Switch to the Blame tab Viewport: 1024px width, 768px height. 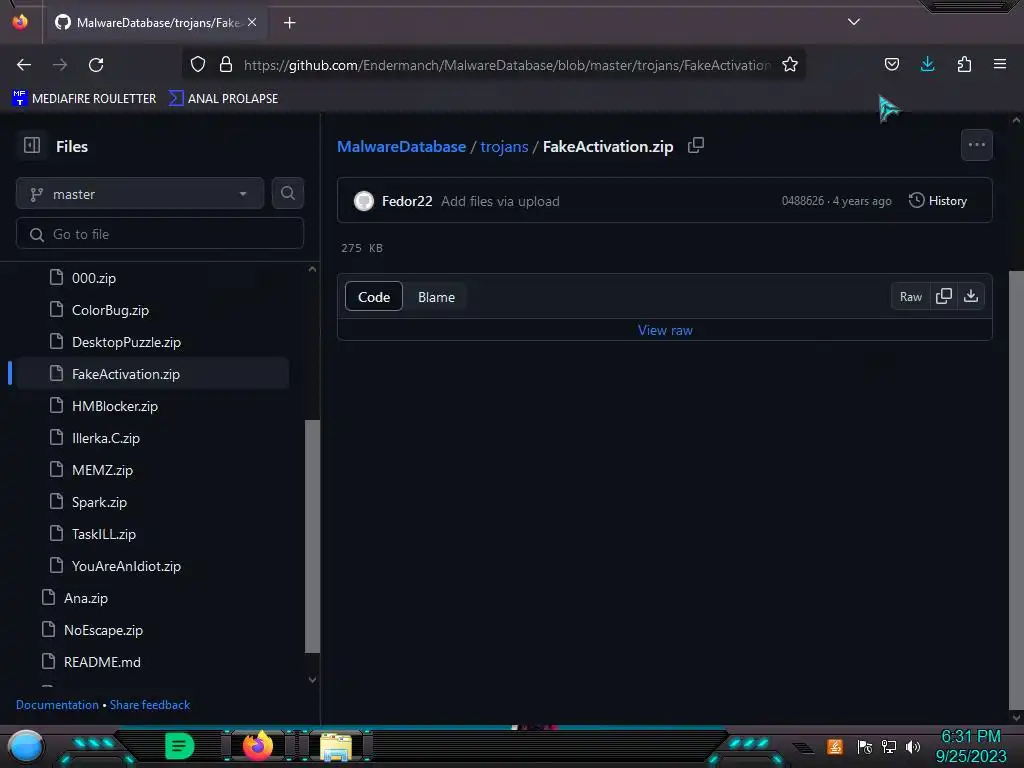pyautogui.click(x=436, y=297)
